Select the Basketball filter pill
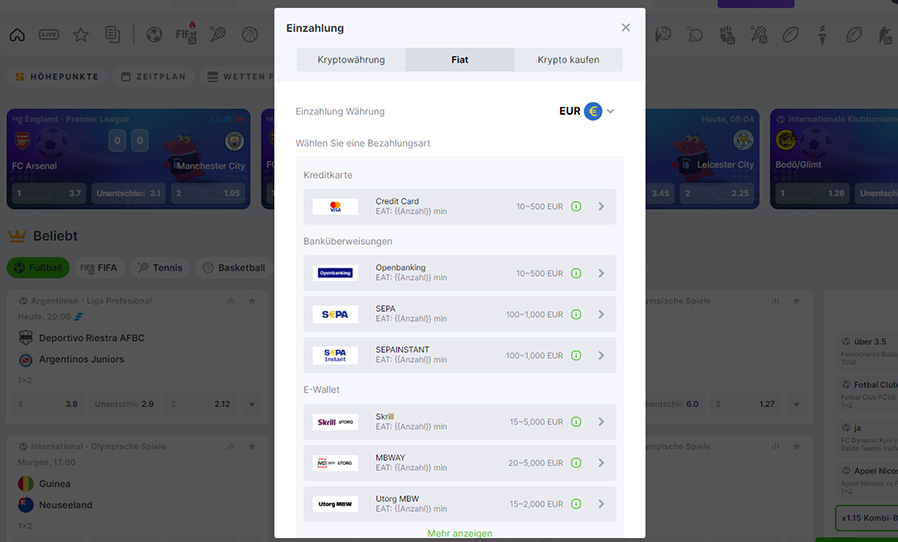This screenshot has height=542, width=898. pyautogui.click(x=234, y=268)
